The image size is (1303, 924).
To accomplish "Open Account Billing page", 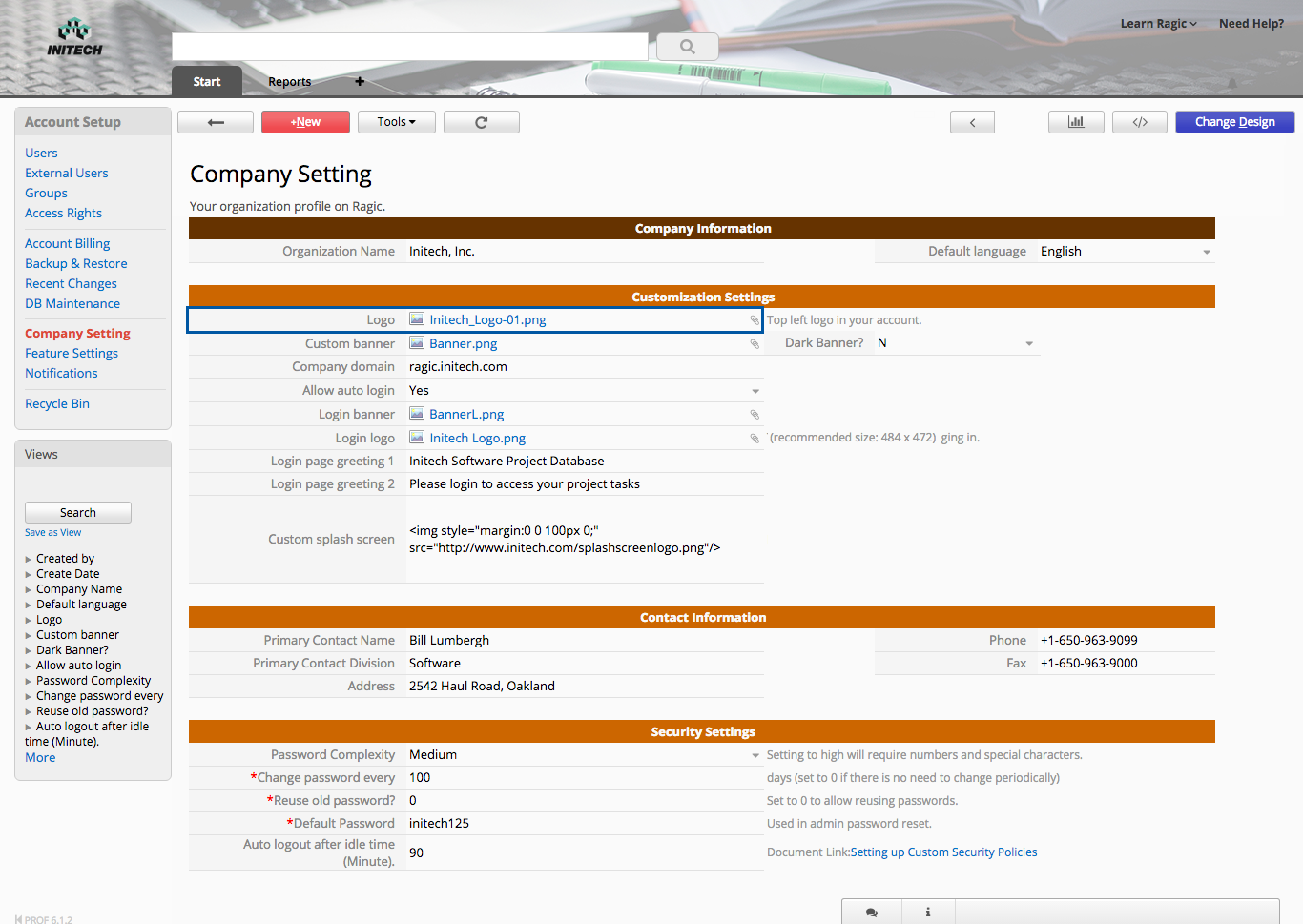I will pyautogui.click(x=67, y=243).
